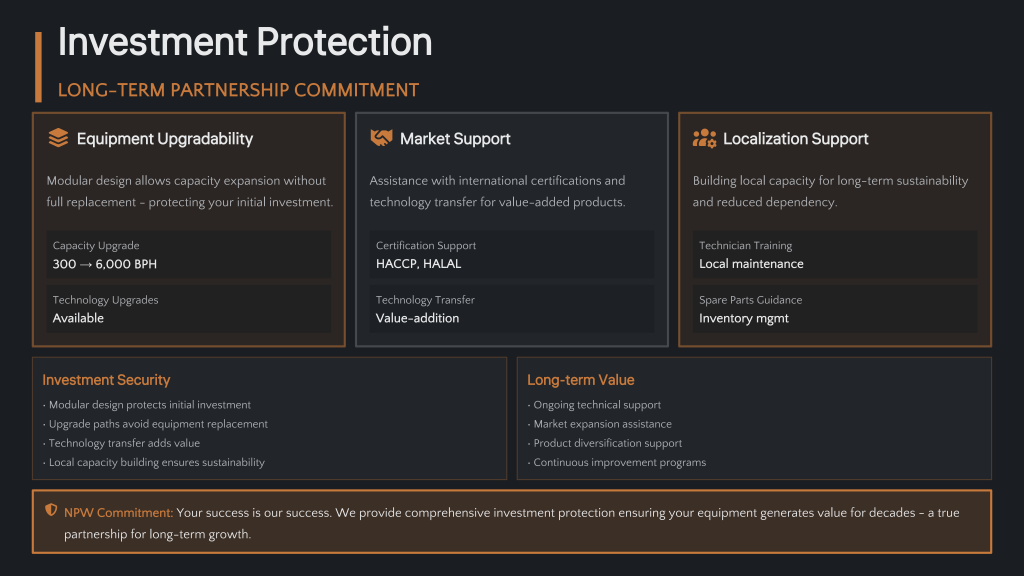Click the Long-Term Partnership Commitment subtitle
Image resolution: width=1024 pixels, height=576 pixels.
pos(238,90)
